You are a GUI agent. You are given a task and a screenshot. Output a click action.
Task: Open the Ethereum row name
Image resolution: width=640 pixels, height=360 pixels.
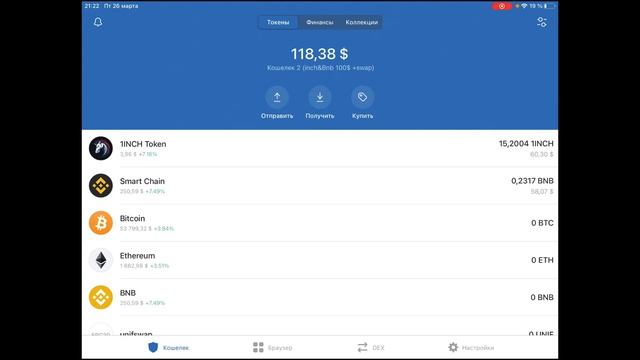pyautogui.click(x=137, y=256)
